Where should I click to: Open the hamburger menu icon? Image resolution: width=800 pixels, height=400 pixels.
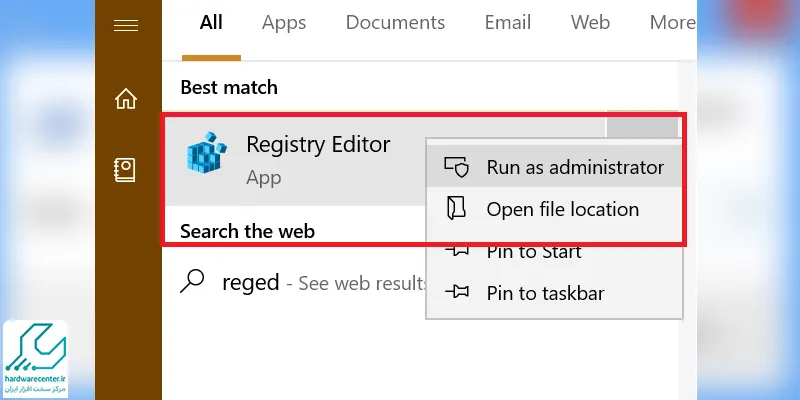pyautogui.click(x=126, y=25)
